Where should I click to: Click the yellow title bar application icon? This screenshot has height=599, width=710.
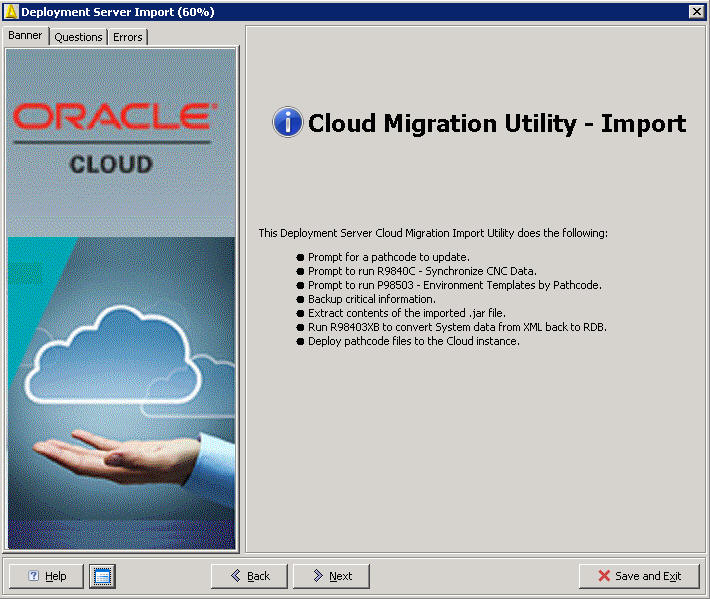[11, 11]
